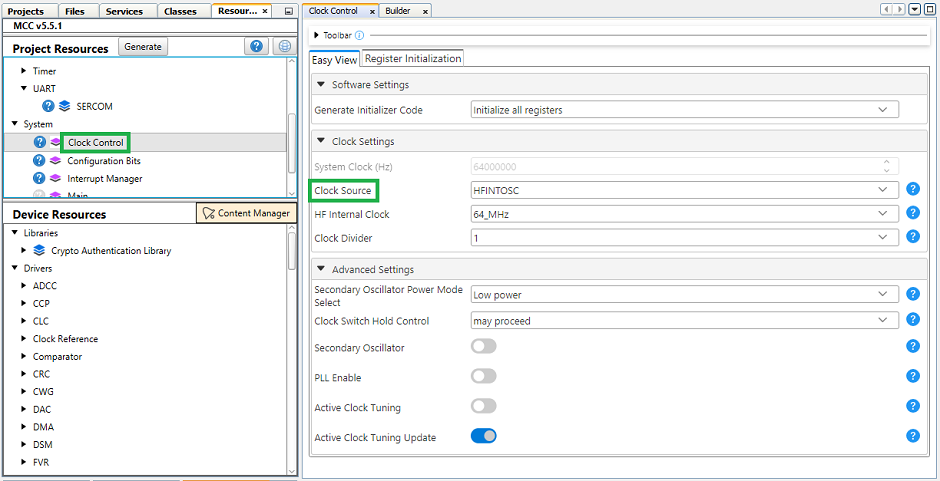Expand the ADCC driver tree node

24,286
